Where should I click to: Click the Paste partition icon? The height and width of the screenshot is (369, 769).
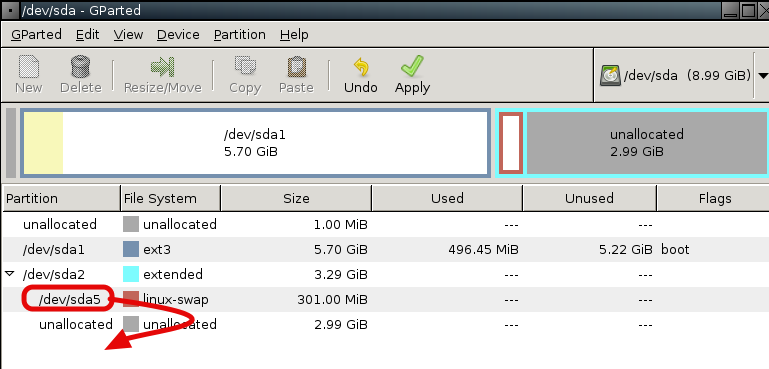pyautogui.click(x=296, y=67)
